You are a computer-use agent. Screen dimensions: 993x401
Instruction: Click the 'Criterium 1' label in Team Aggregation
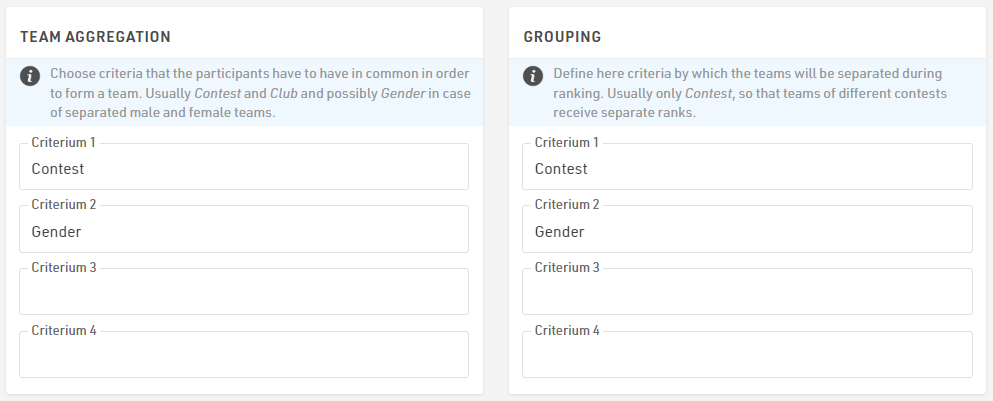point(64,143)
